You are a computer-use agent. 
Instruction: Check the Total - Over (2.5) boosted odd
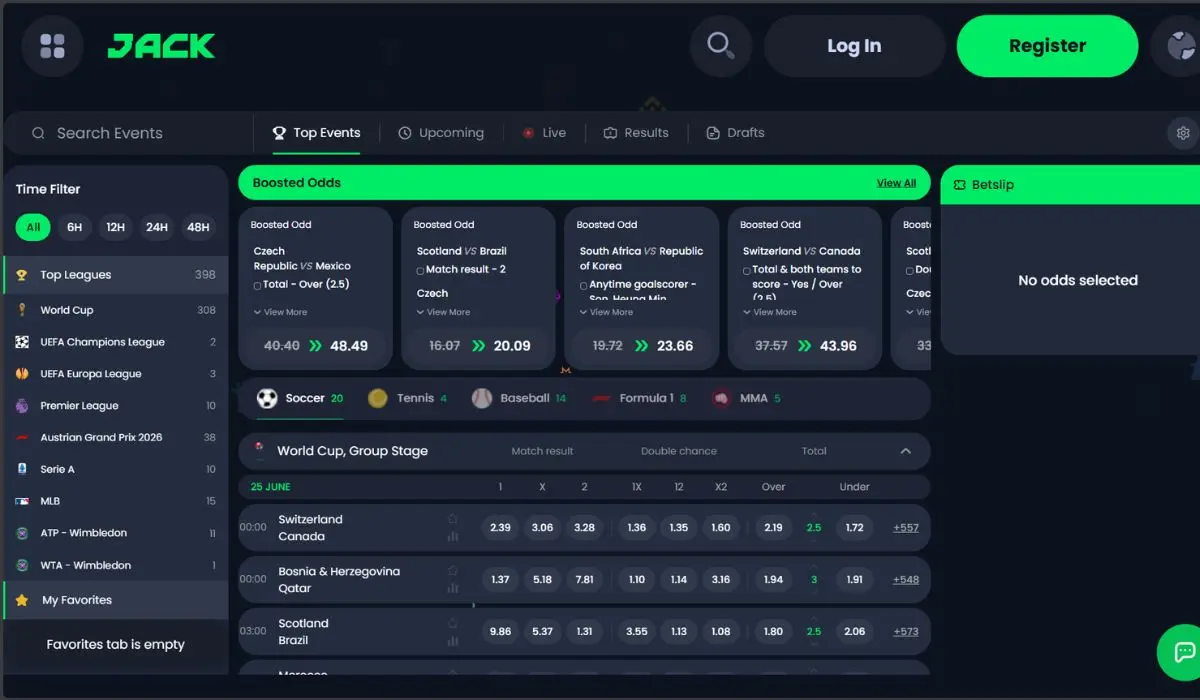(258, 285)
